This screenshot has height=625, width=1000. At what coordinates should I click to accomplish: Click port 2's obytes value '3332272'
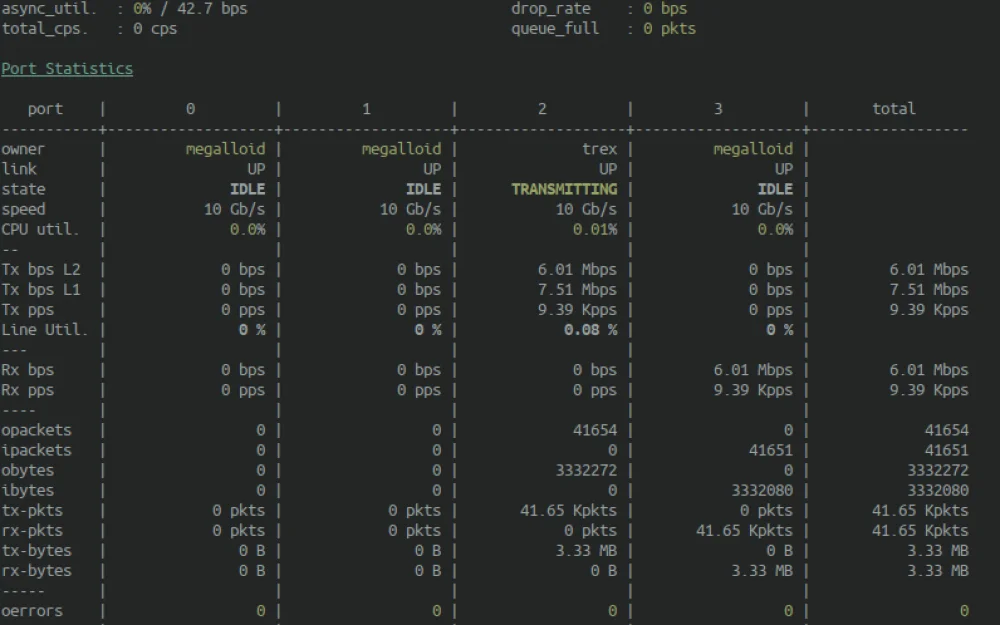coord(586,471)
